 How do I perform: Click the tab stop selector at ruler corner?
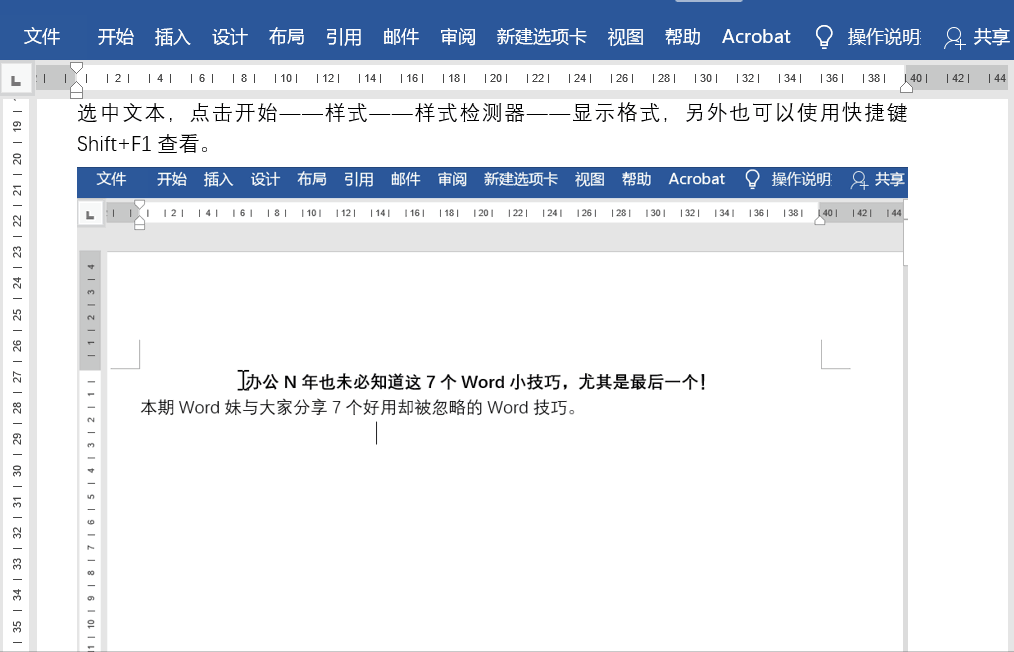[16, 79]
